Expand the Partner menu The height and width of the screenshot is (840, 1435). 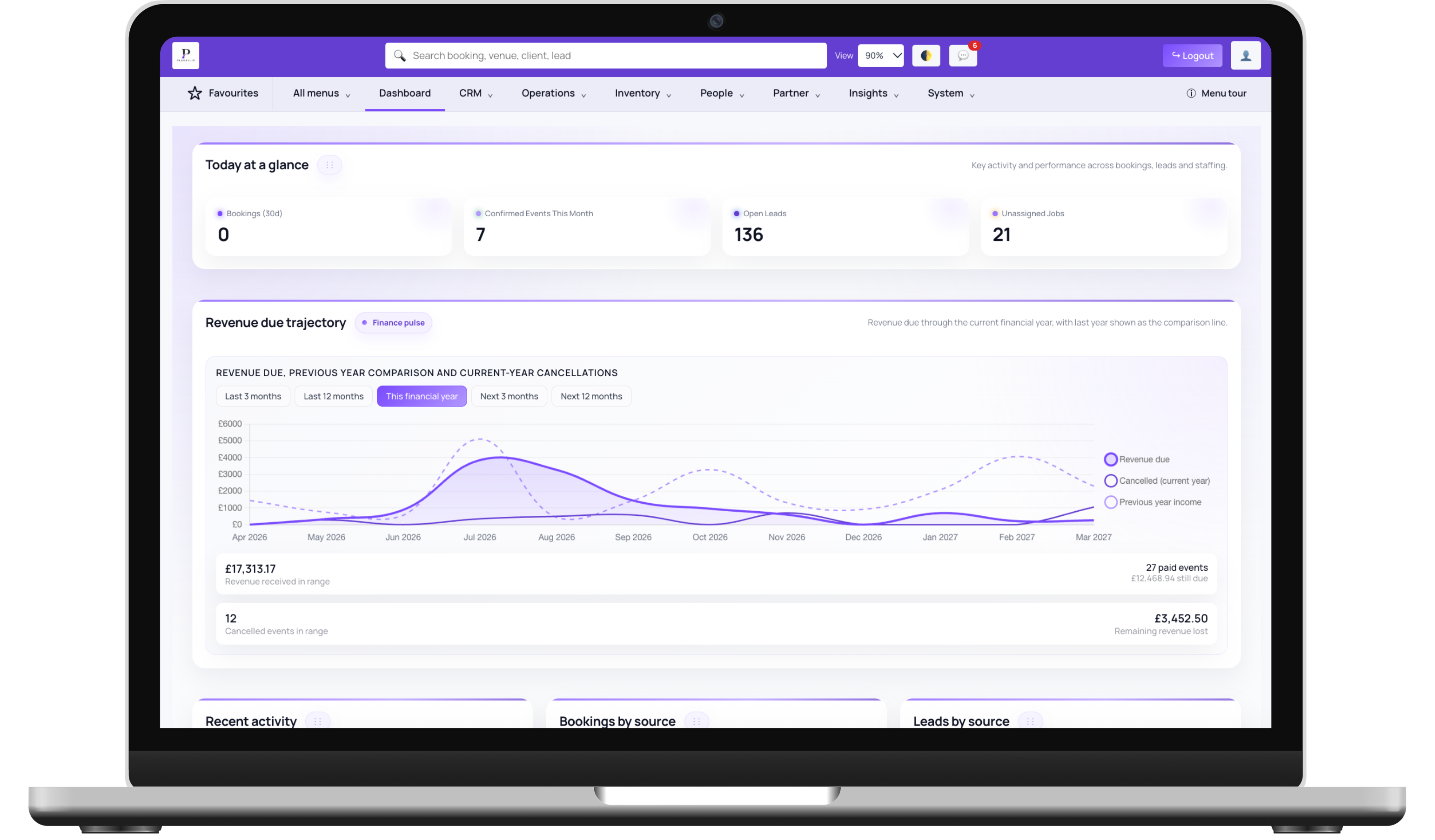click(797, 93)
